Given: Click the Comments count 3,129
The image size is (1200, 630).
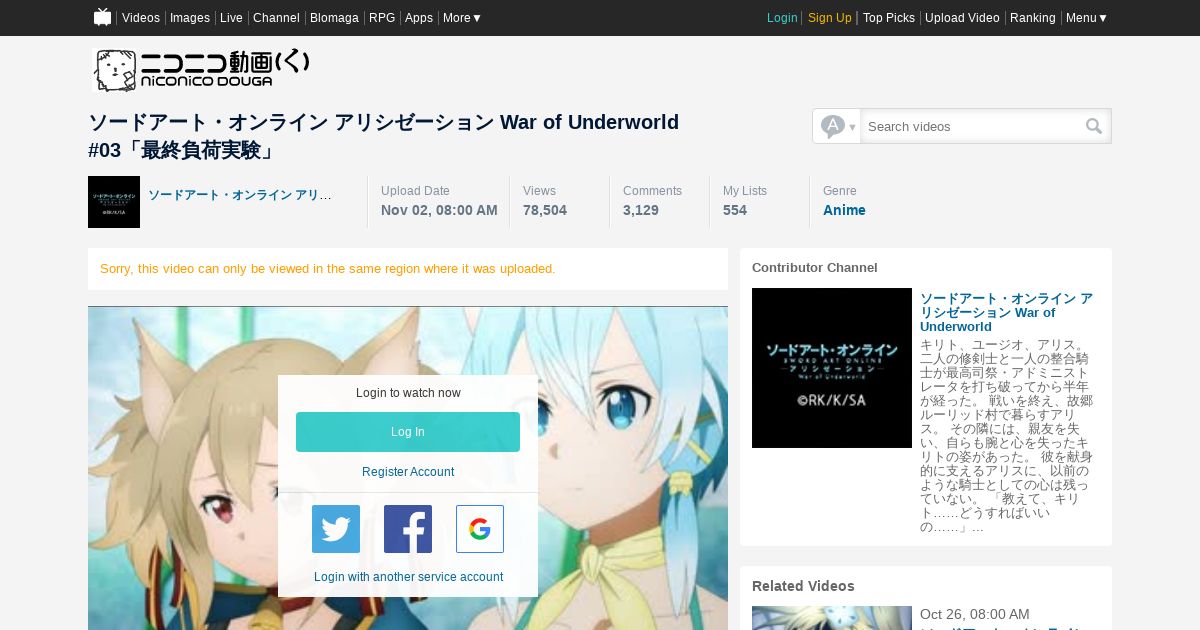Looking at the screenshot, I should (x=641, y=210).
